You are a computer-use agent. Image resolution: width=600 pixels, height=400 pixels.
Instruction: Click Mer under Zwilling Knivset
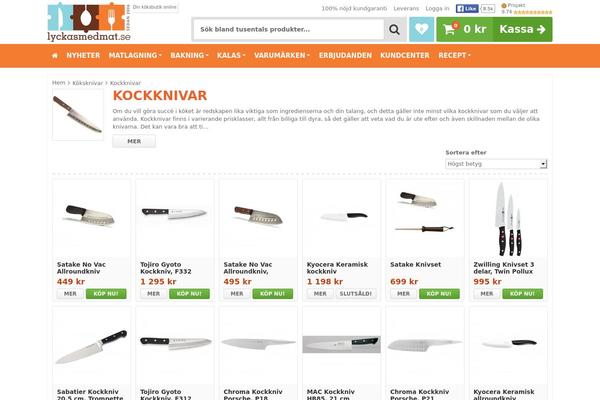coord(486,294)
